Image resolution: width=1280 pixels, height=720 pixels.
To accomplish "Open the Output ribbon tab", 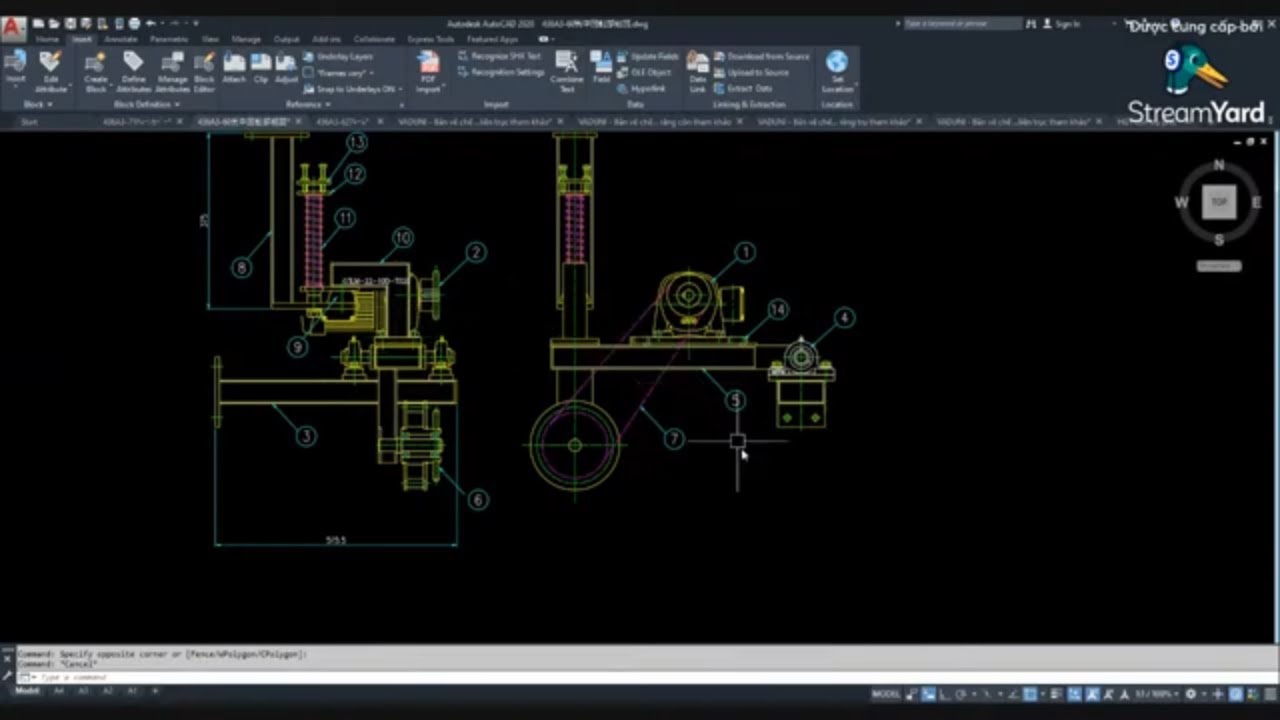I will pos(287,39).
